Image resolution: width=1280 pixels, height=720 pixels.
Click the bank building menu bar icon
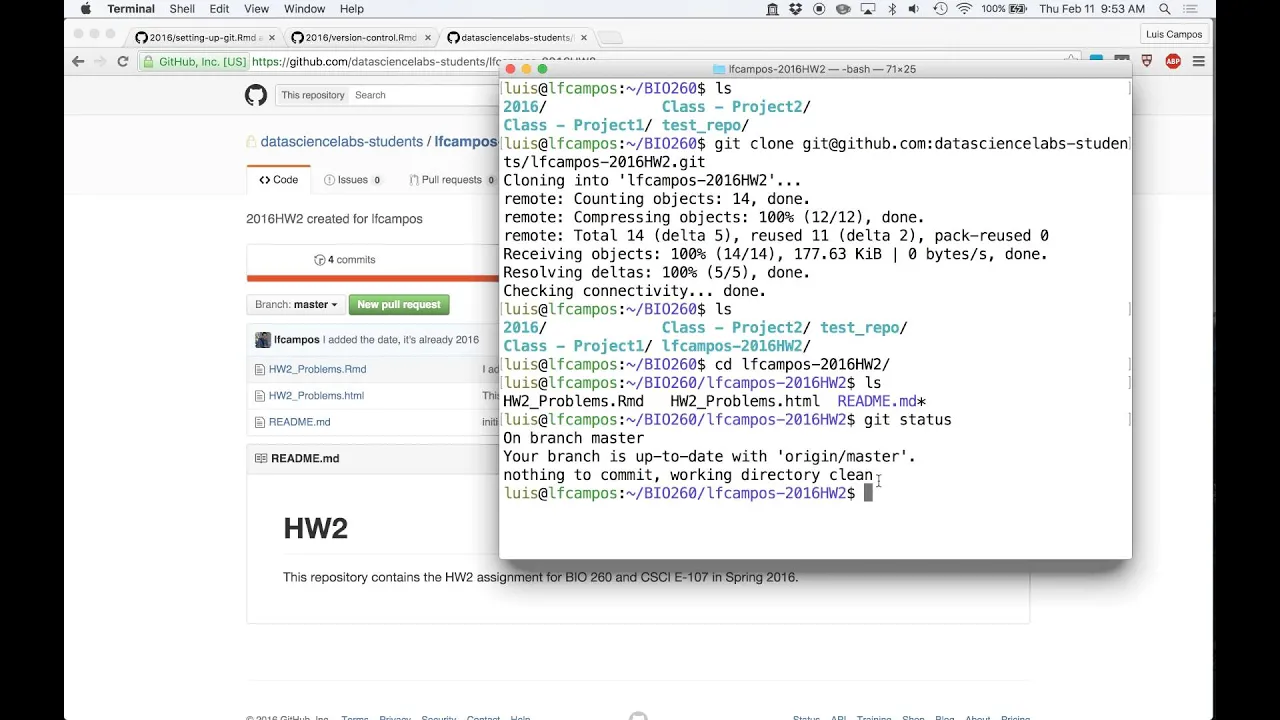click(x=772, y=9)
